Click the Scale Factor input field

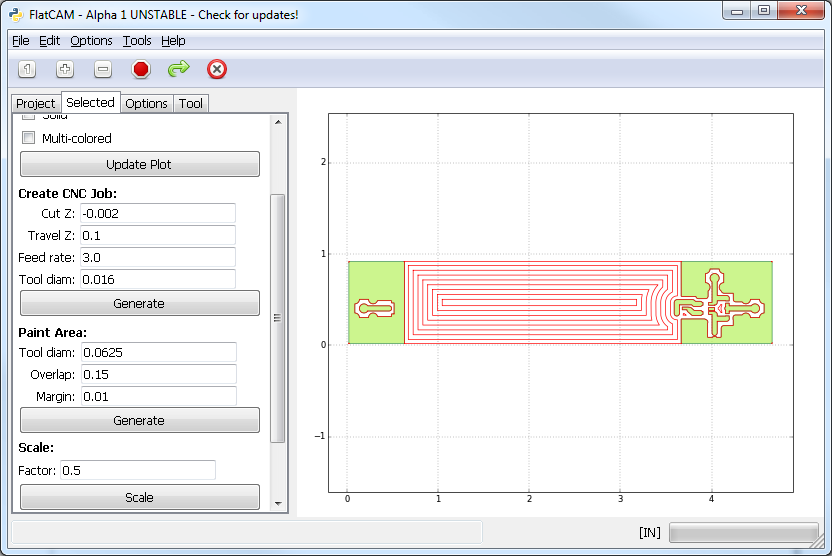(137, 470)
